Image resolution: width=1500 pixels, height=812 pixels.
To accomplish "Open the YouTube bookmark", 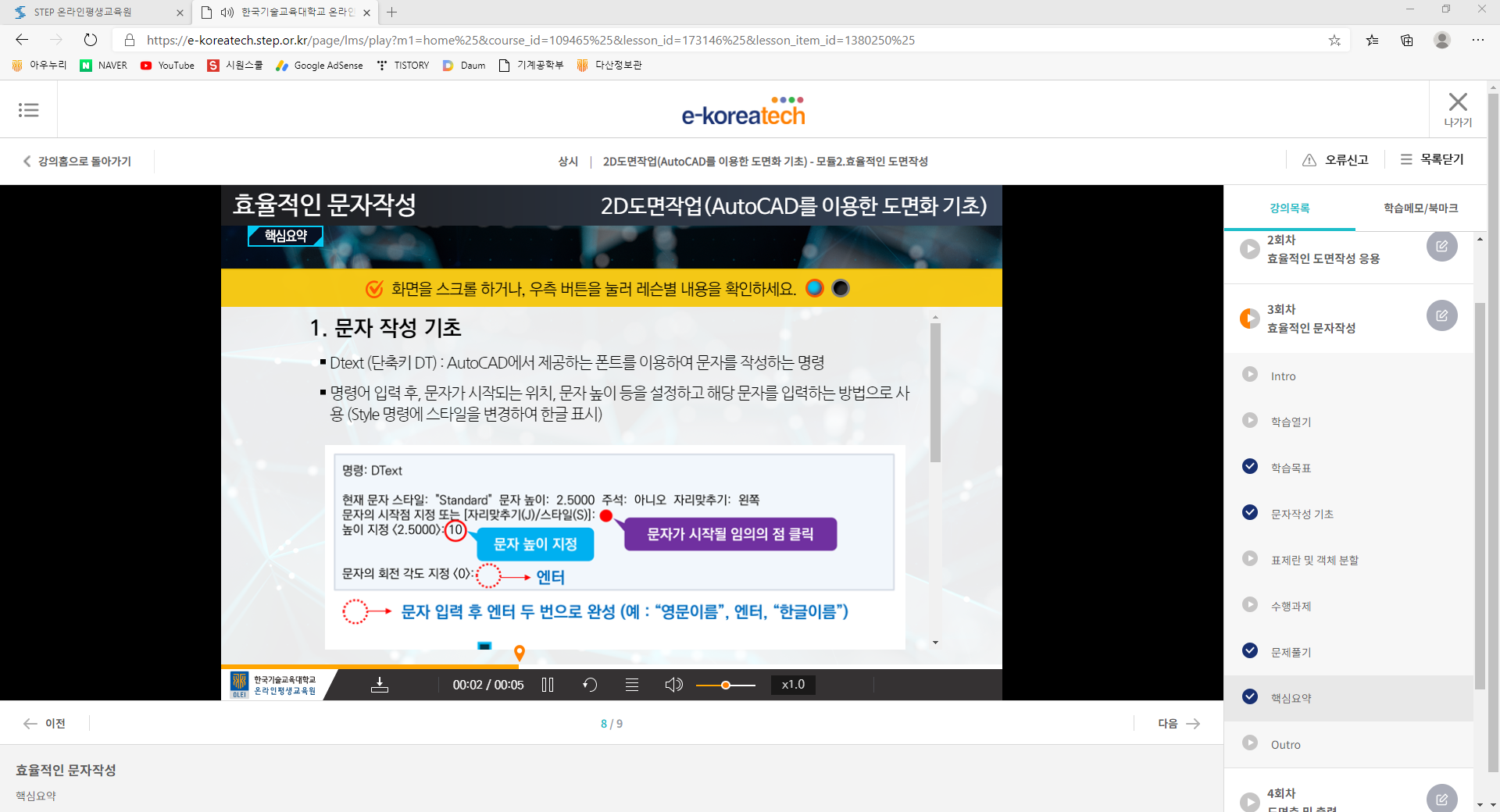I will point(167,66).
